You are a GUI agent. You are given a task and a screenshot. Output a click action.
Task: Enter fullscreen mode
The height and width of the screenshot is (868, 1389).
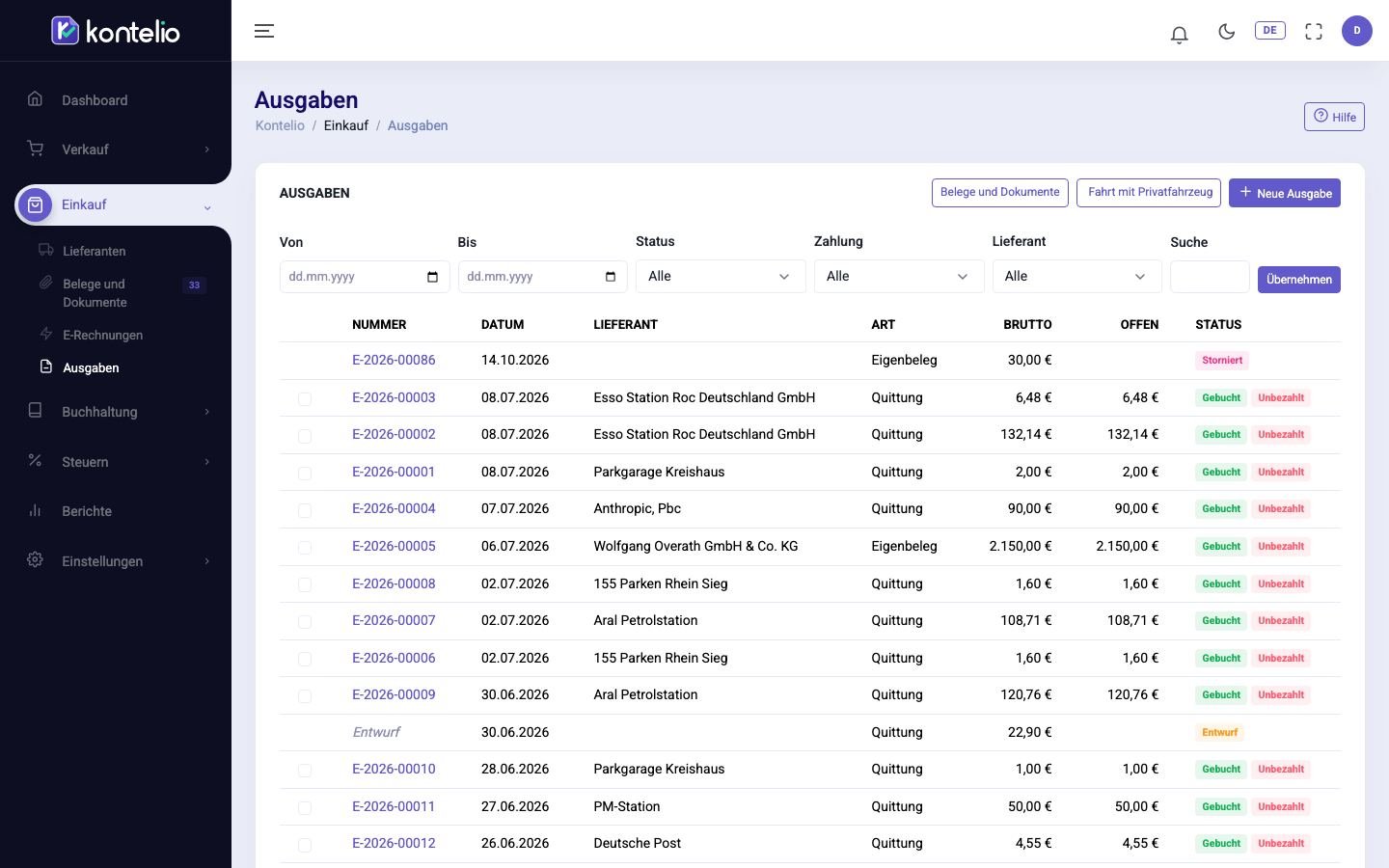click(x=1314, y=31)
